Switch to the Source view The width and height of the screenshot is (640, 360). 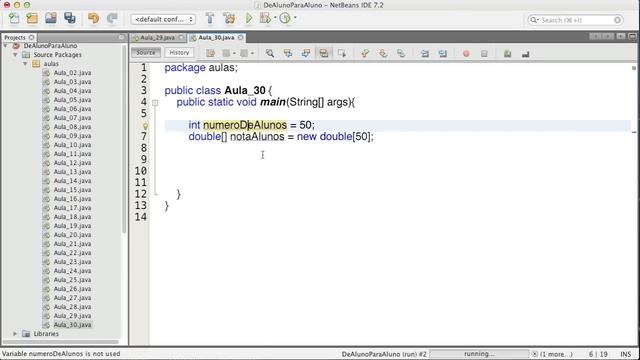pos(146,53)
